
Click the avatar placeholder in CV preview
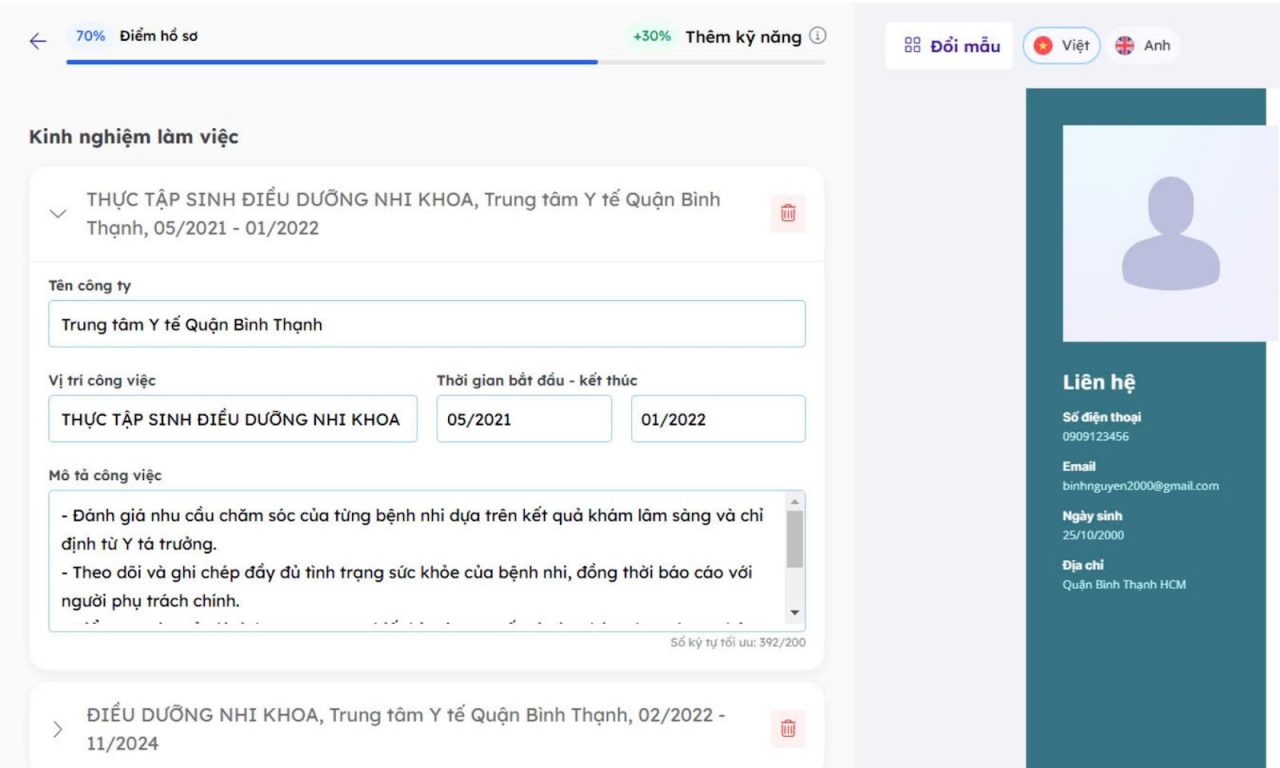pyautogui.click(x=1170, y=233)
